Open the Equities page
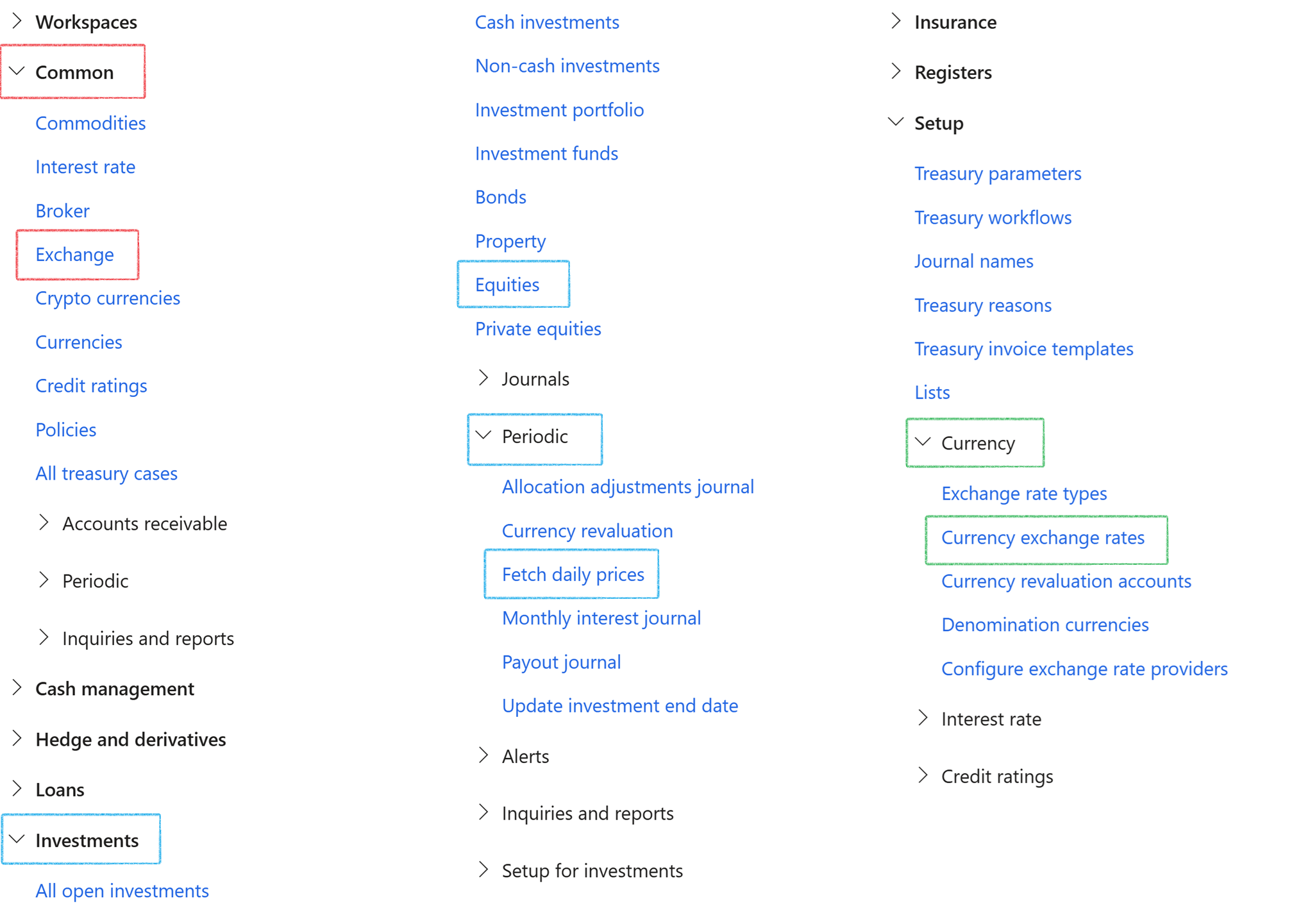 (507, 285)
